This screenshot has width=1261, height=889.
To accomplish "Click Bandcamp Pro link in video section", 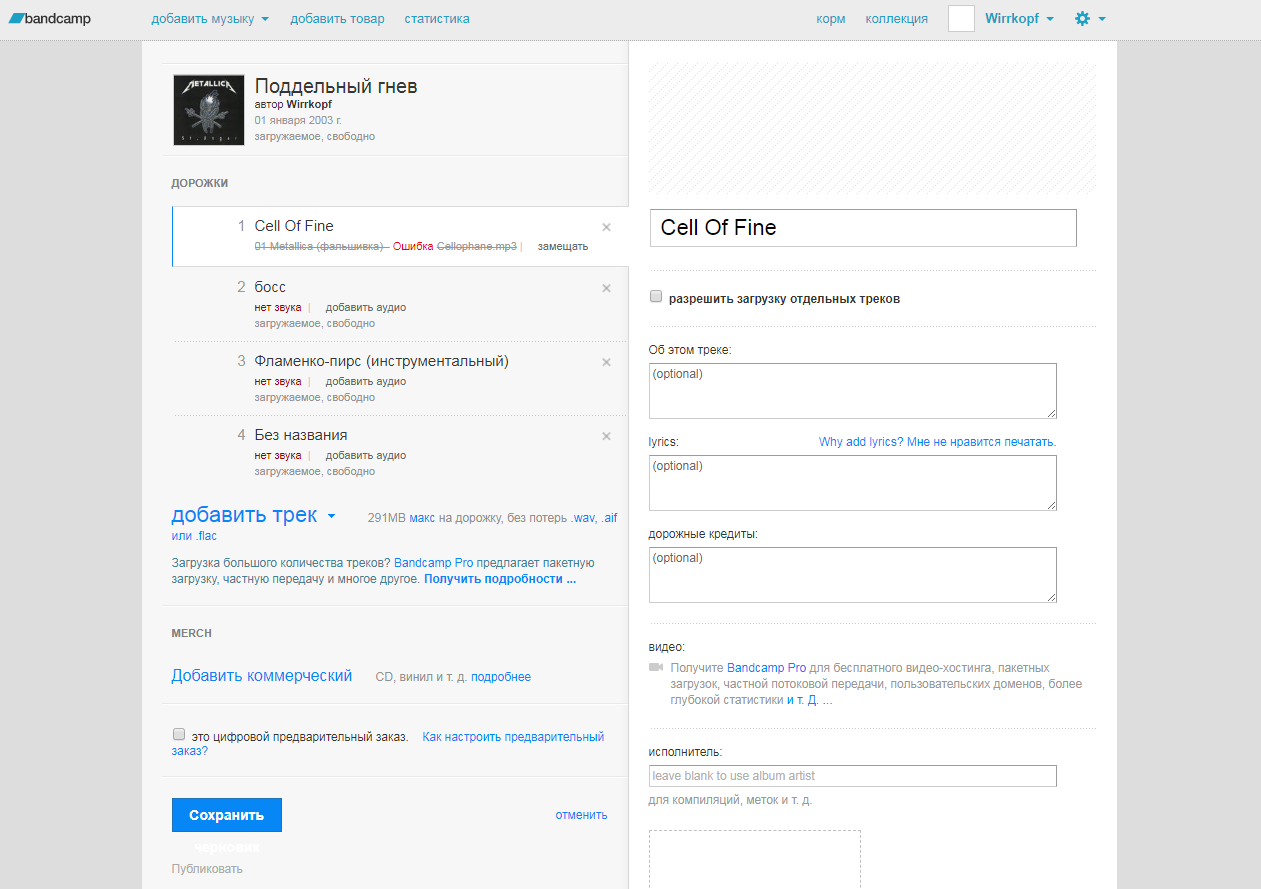I will pos(766,667).
